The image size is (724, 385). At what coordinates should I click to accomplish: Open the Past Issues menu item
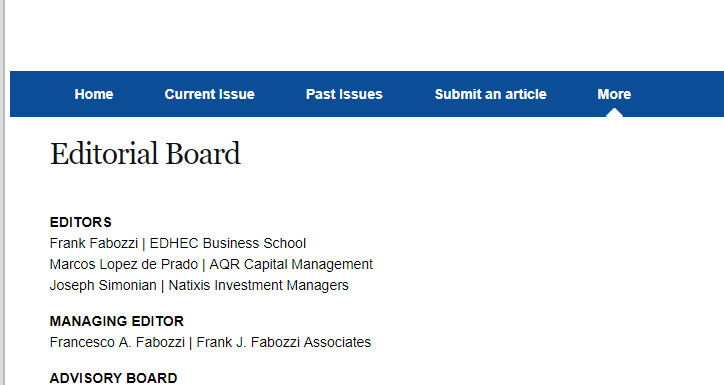pyautogui.click(x=344, y=94)
